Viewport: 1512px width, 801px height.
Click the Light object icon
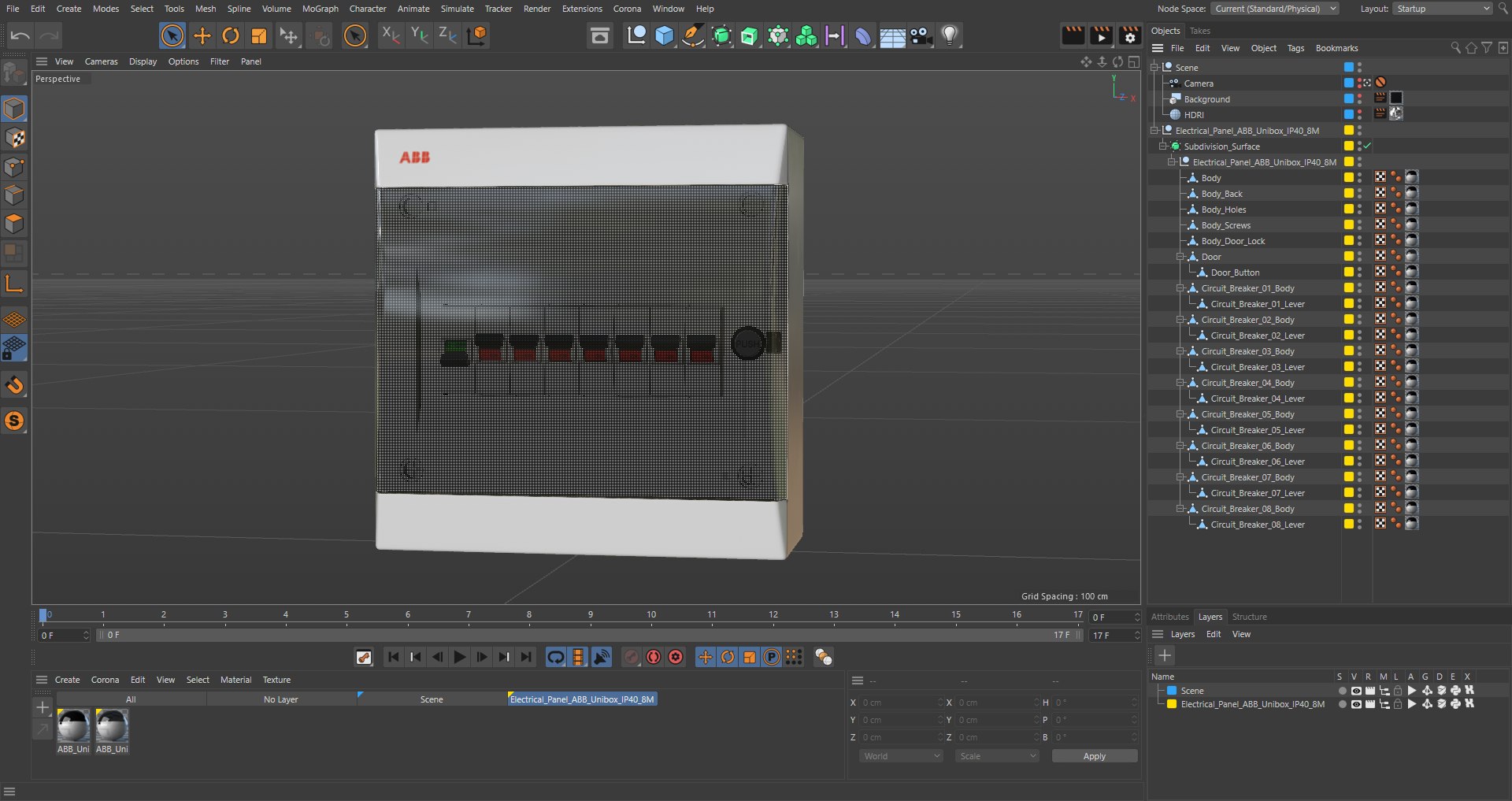click(x=950, y=35)
